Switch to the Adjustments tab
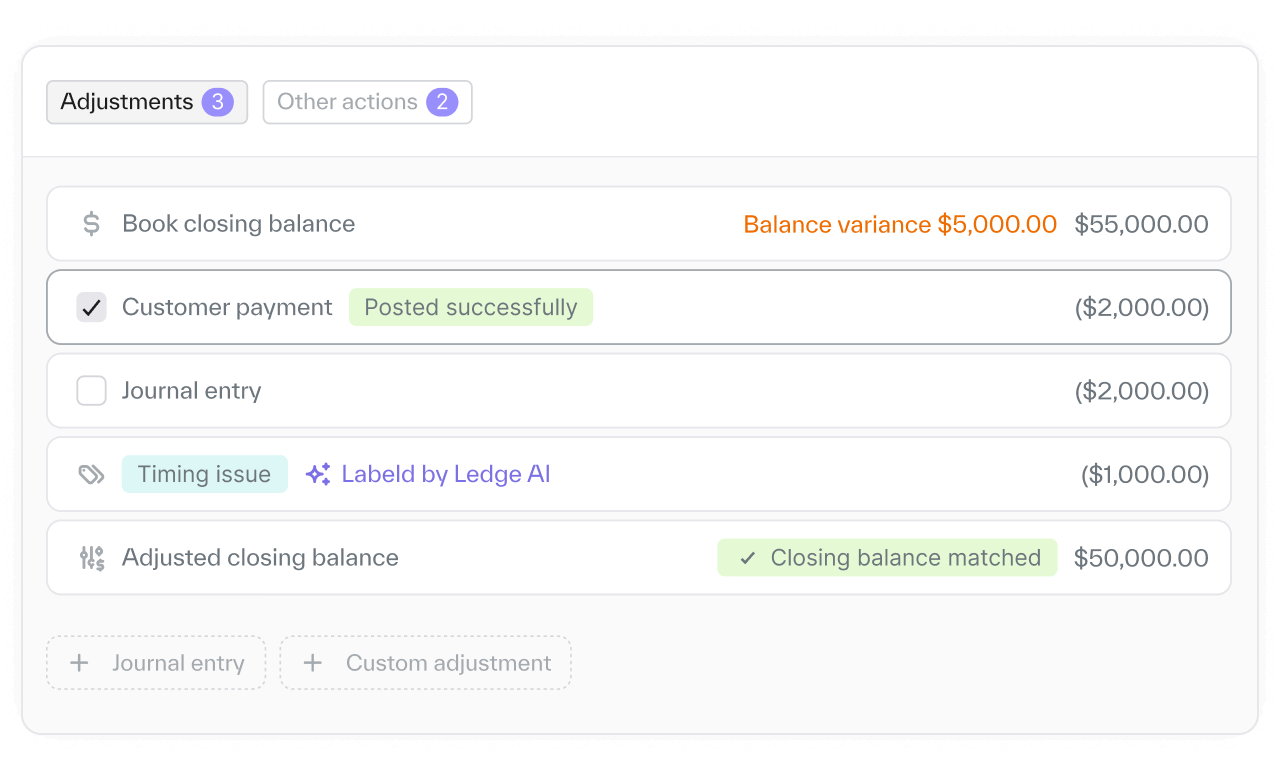Image resolution: width=1280 pixels, height=776 pixels. (127, 102)
